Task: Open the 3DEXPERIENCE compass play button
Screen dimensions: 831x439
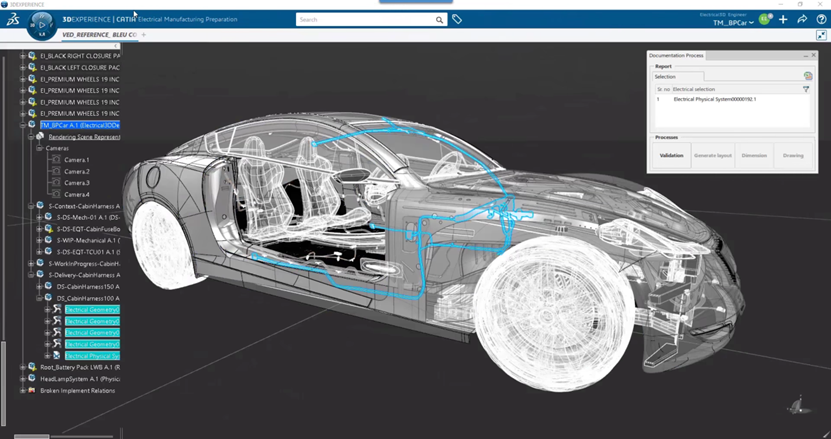Action: tap(41, 24)
